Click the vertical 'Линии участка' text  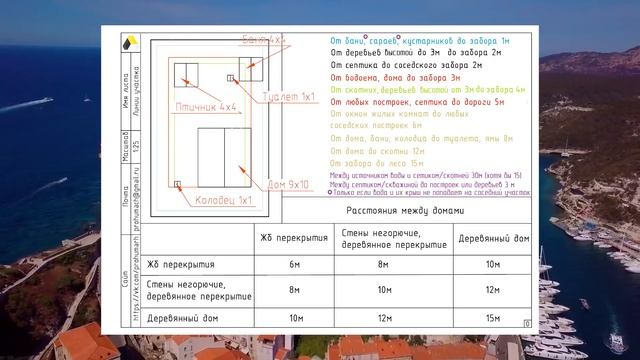(x=136, y=91)
